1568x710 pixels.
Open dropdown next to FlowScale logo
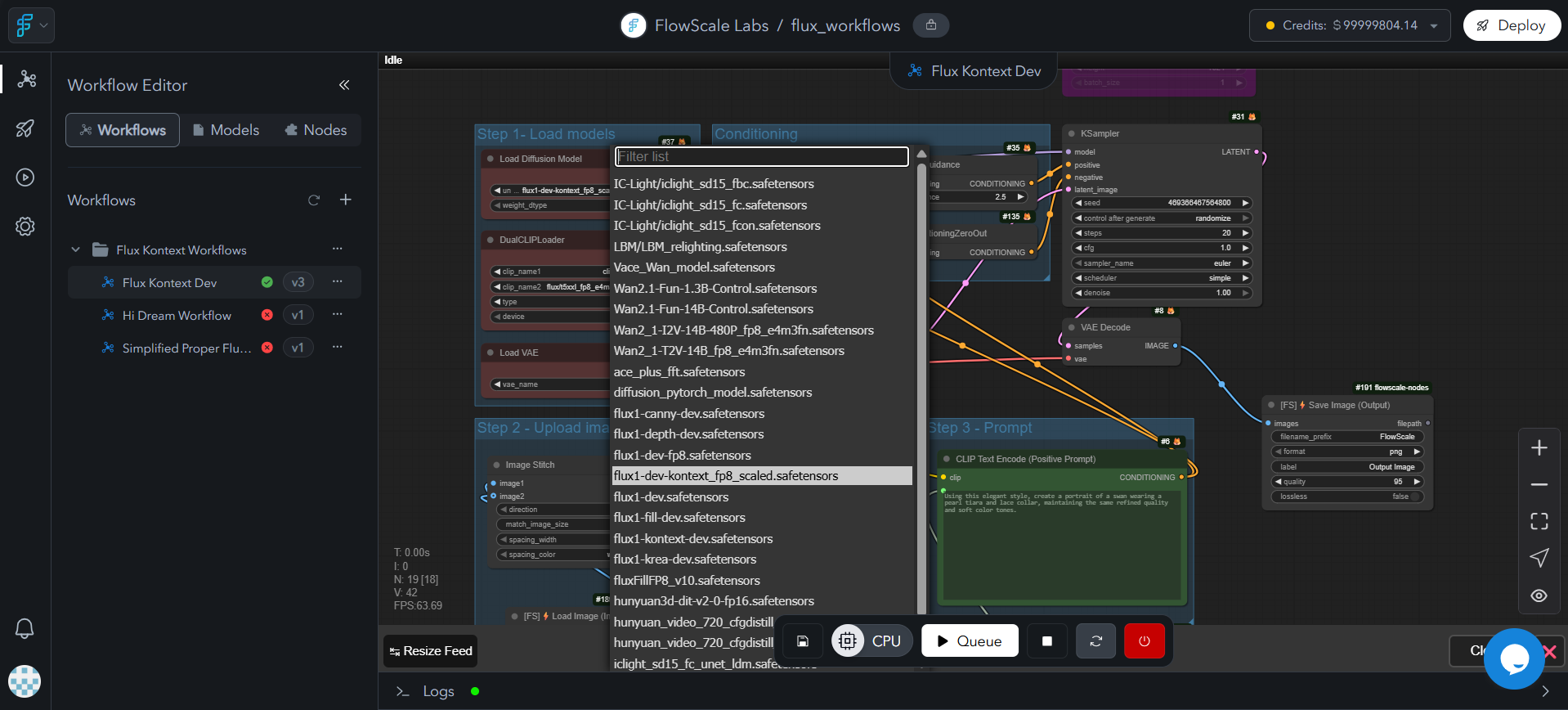click(44, 25)
